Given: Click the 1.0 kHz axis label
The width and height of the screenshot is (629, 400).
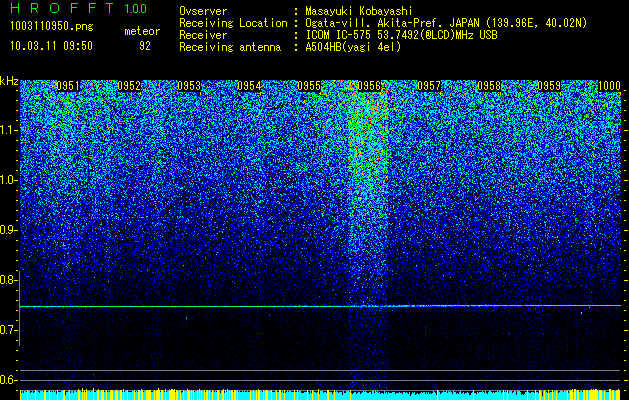Looking at the screenshot, I should tap(8, 181).
